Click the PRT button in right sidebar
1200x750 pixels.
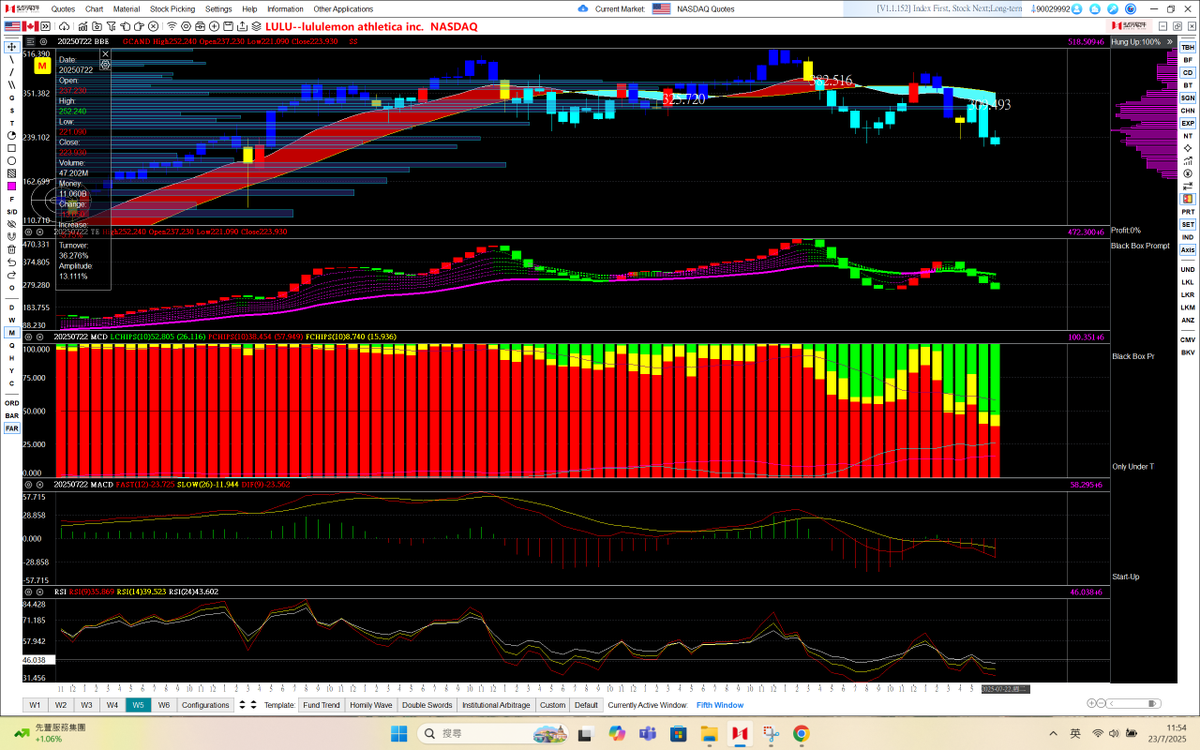coord(1188,212)
